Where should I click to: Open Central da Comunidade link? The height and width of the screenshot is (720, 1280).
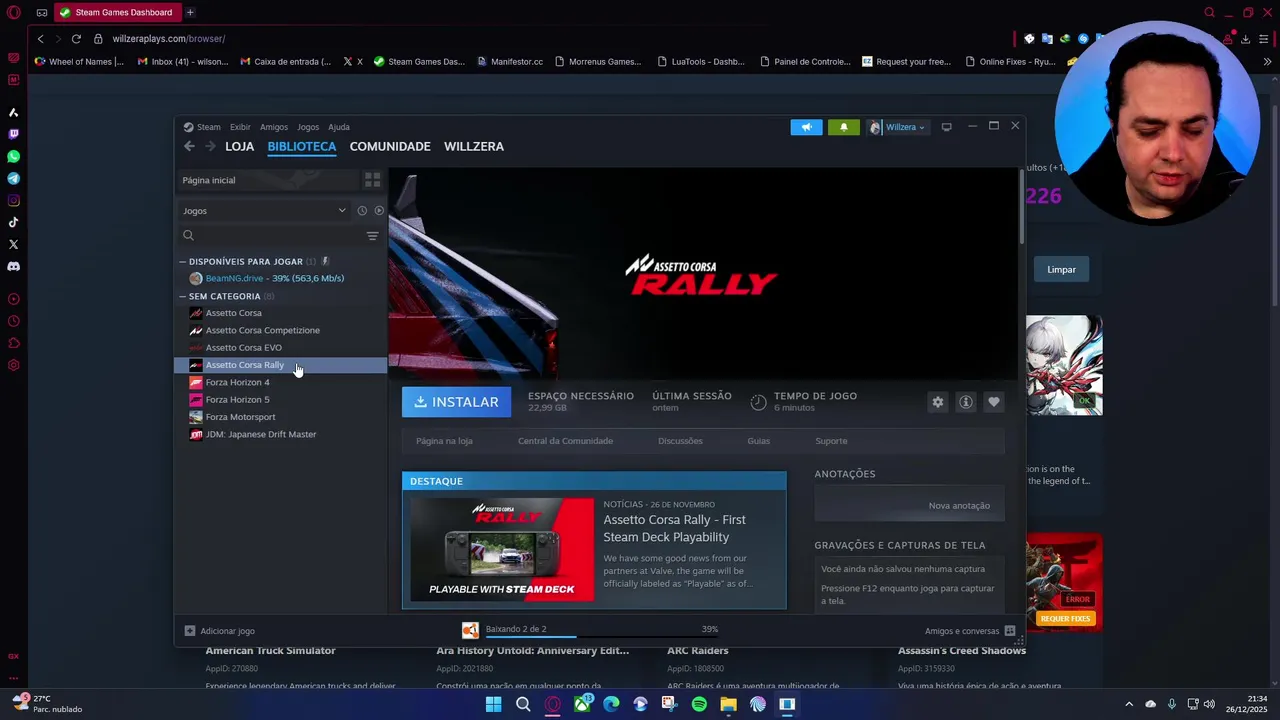[x=565, y=441]
